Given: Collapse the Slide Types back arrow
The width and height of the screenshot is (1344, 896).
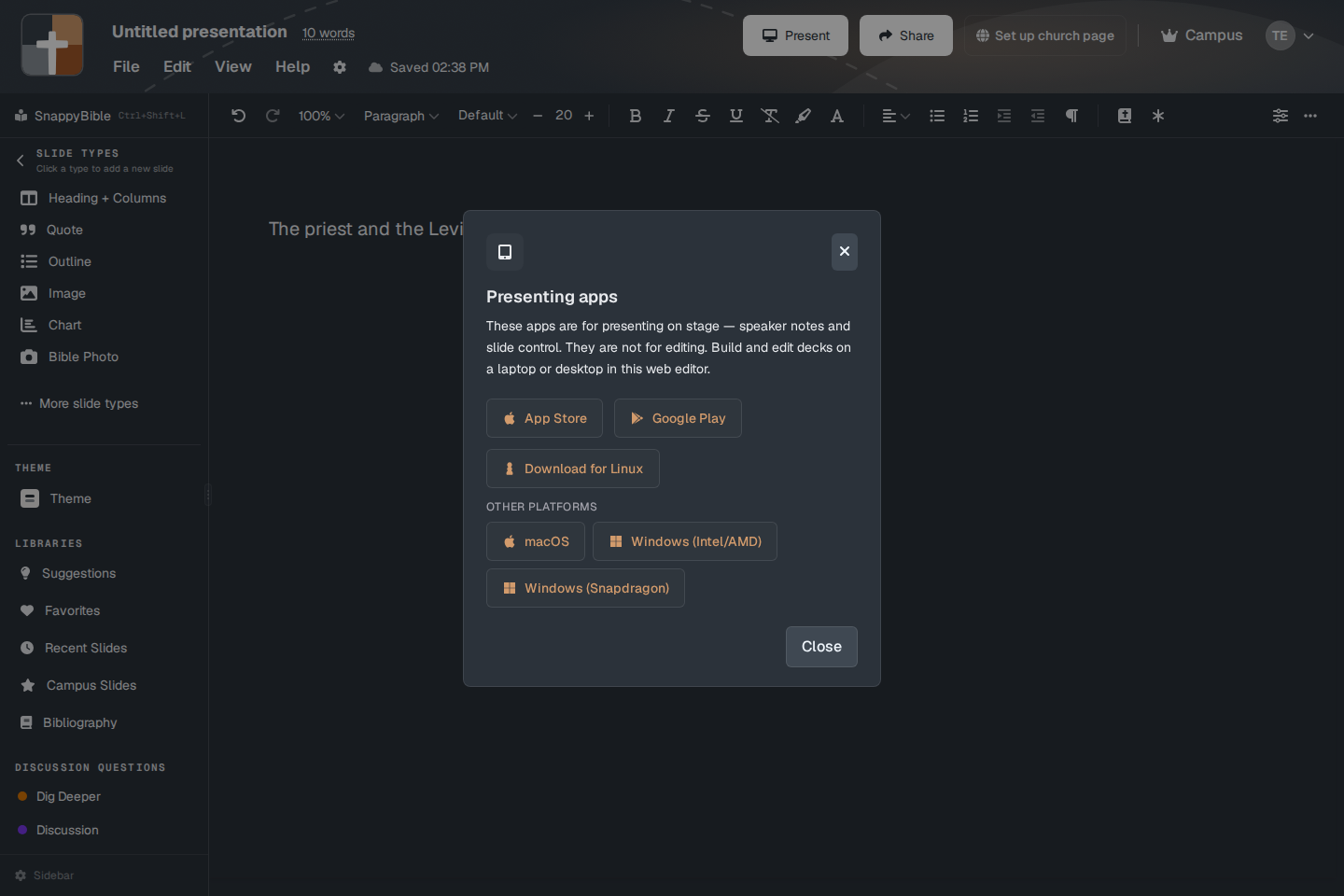Looking at the screenshot, I should 21,161.
